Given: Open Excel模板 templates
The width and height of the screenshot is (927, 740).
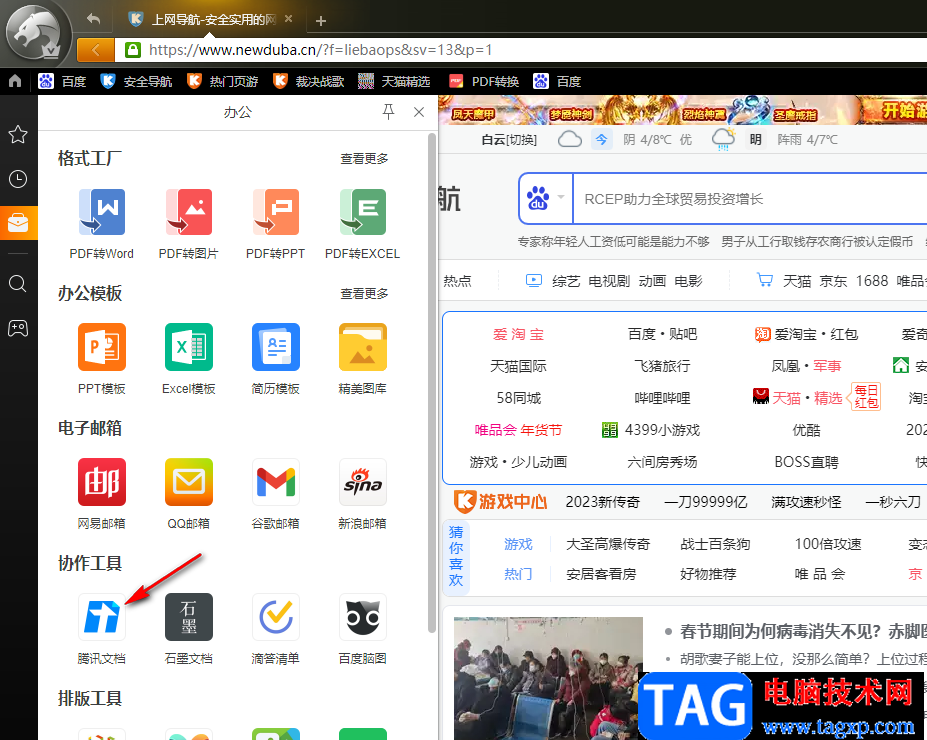Looking at the screenshot, I should [189, 359].
